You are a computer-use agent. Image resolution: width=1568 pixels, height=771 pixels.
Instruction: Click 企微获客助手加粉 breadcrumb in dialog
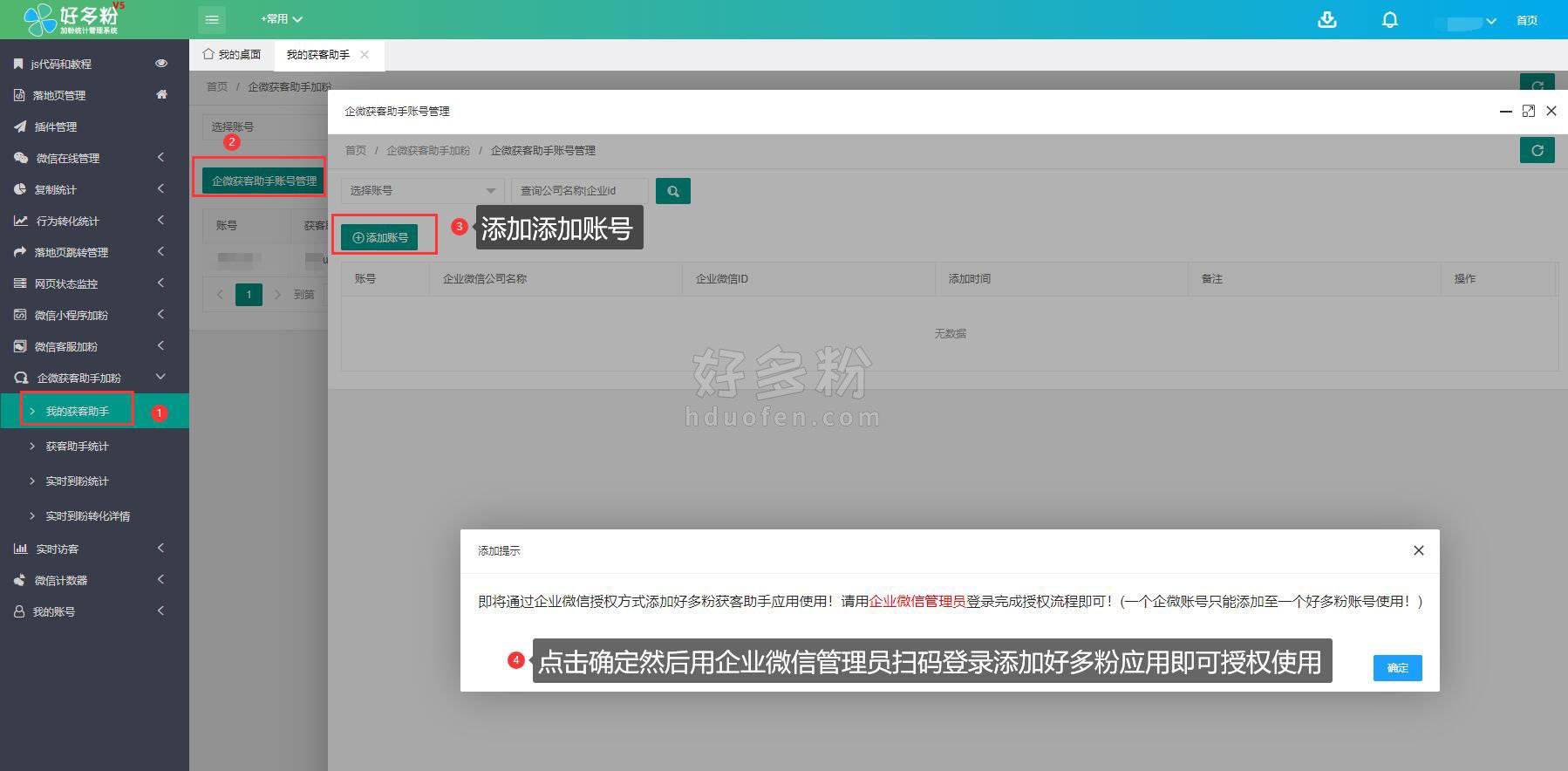428,151
